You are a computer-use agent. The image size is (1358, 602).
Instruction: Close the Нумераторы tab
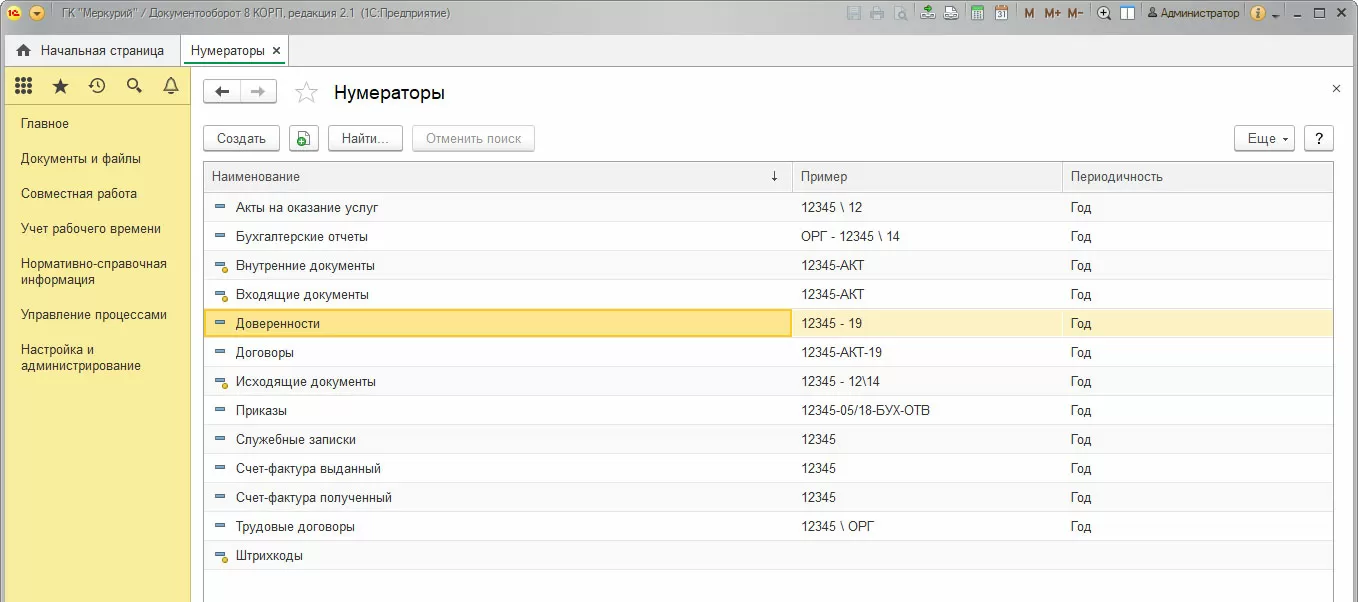click(x=277, y=50)
